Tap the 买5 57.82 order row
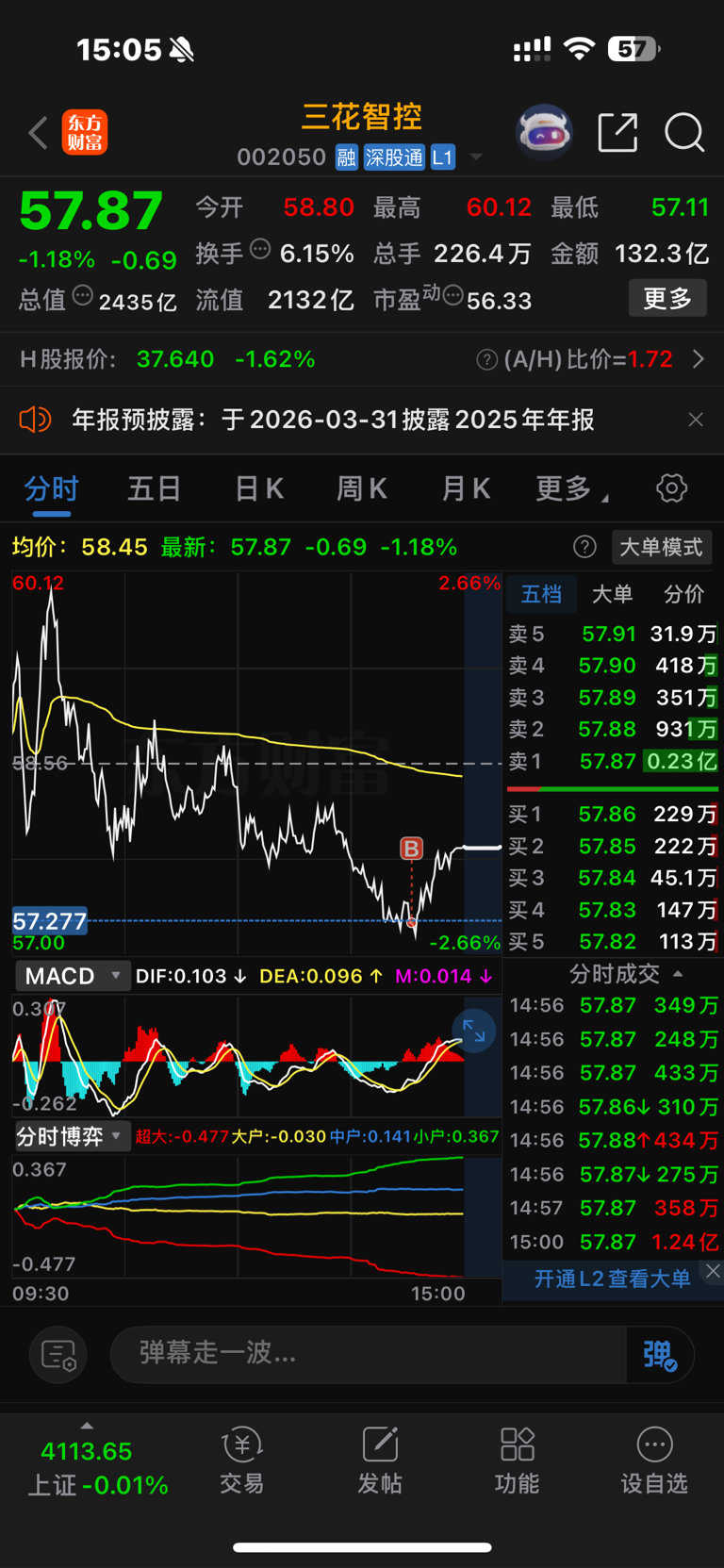This screenshot has height=1568, width=724. click(x=613, y=941)
